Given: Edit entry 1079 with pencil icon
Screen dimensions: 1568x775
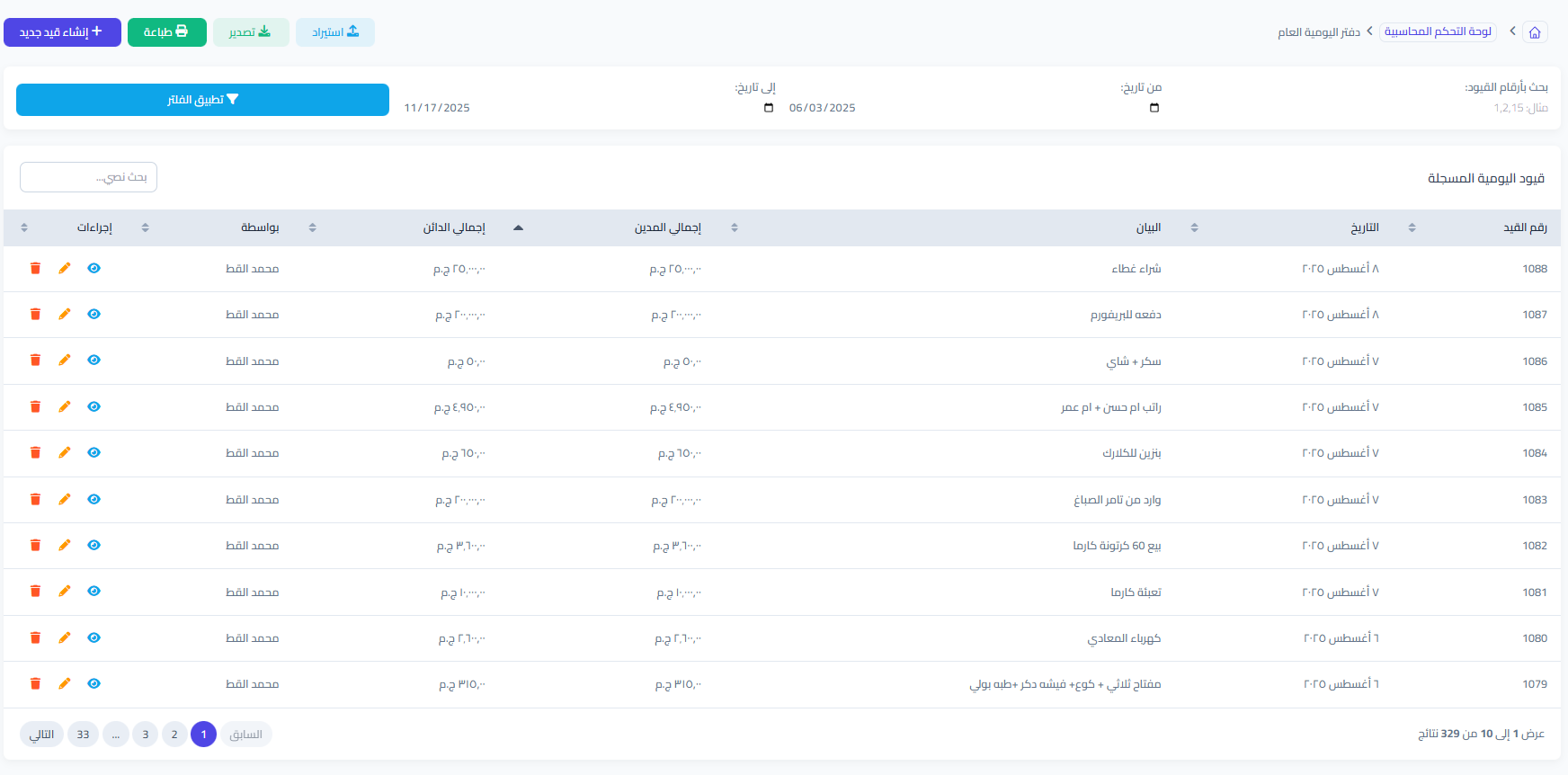Looking at the screenshot, I should click(x=65, y=683).
